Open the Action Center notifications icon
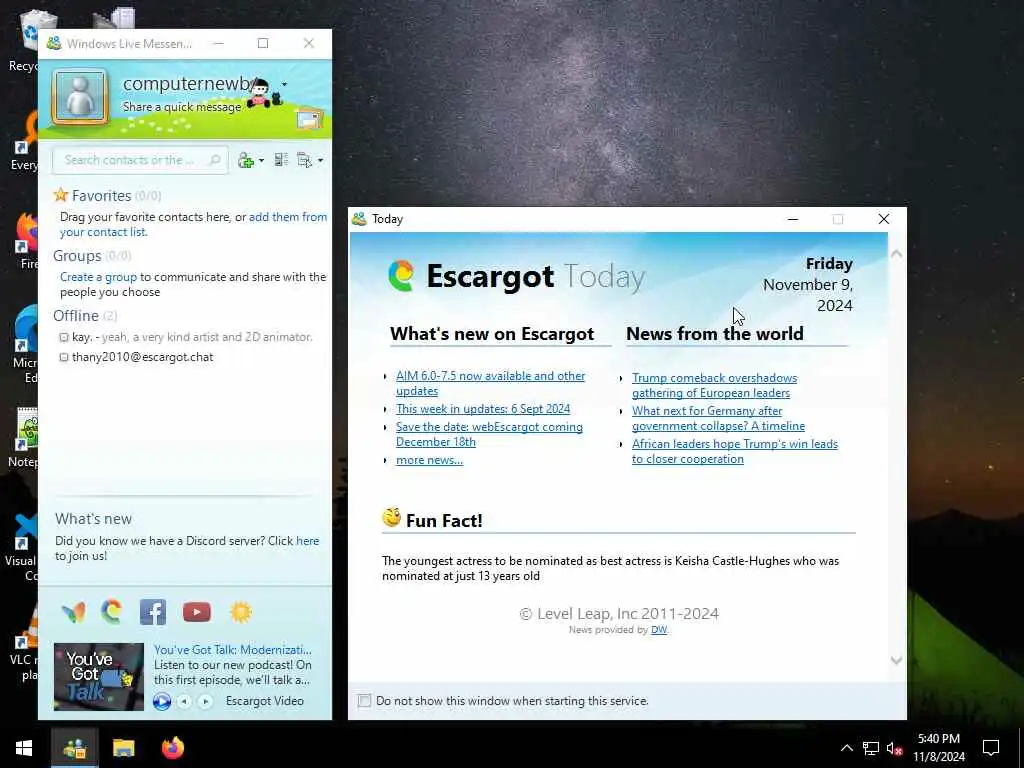Image resolution: width=1024 pixels, height=768 pixels. tap(991, 748)
